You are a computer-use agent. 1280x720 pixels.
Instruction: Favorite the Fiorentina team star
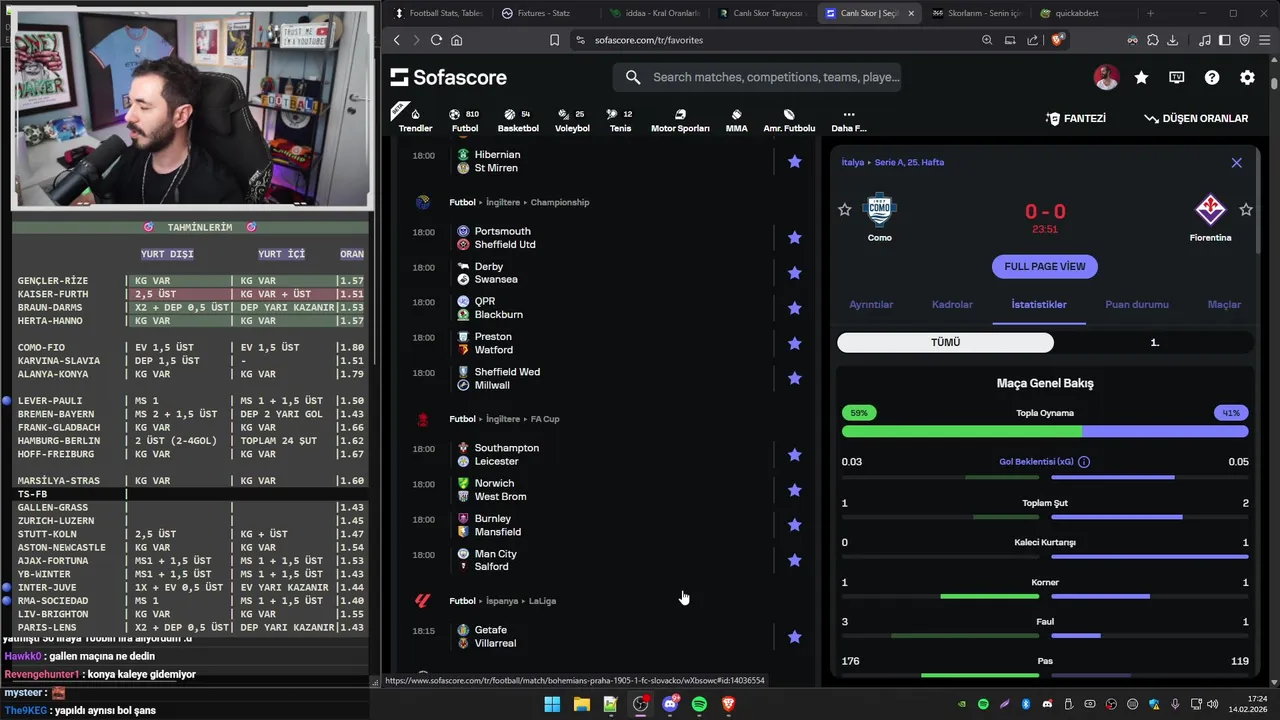point(1246,209)
